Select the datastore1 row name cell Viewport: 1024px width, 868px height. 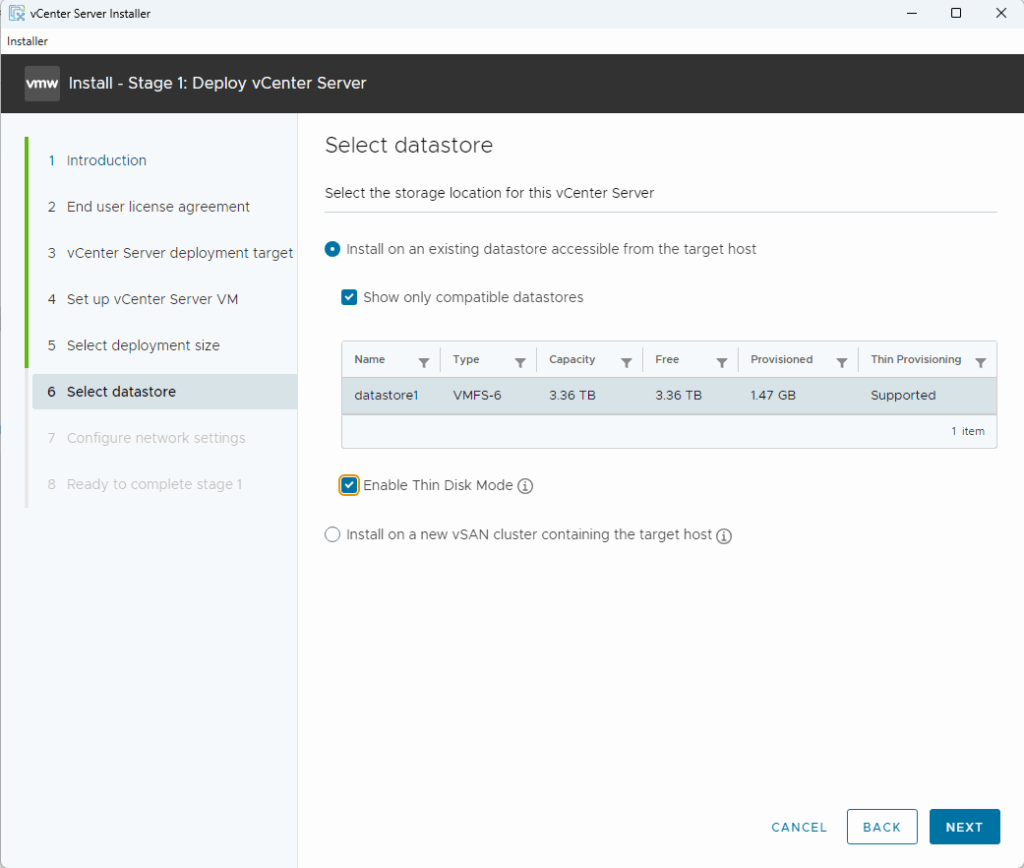point(386,396)
